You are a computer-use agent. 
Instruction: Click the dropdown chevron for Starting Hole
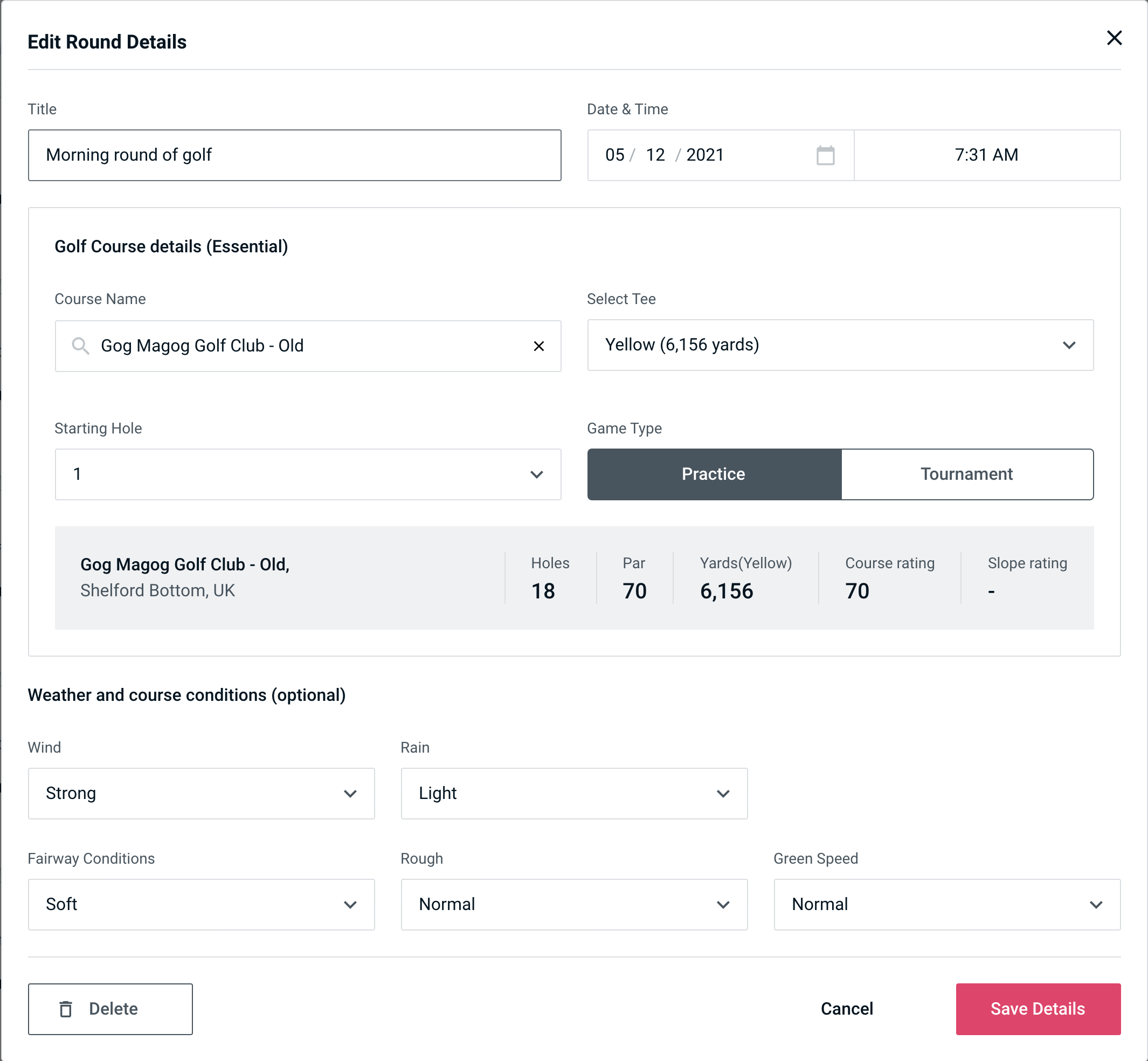(537, 475)
